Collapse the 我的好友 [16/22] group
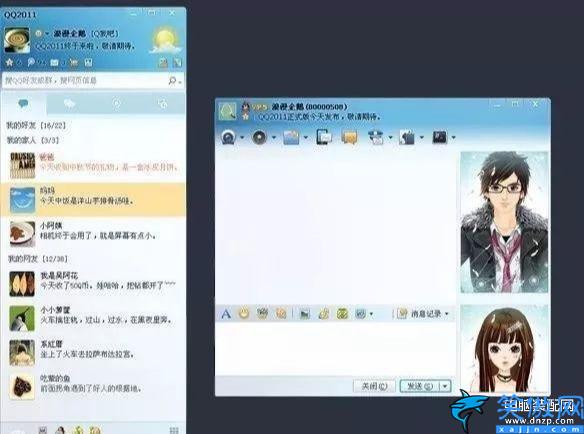 36,126
